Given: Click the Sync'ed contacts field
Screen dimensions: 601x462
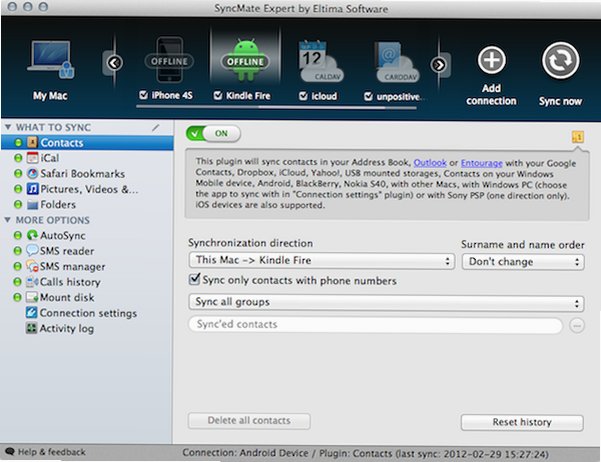Looking at the screenshot, I should [376, 325].
